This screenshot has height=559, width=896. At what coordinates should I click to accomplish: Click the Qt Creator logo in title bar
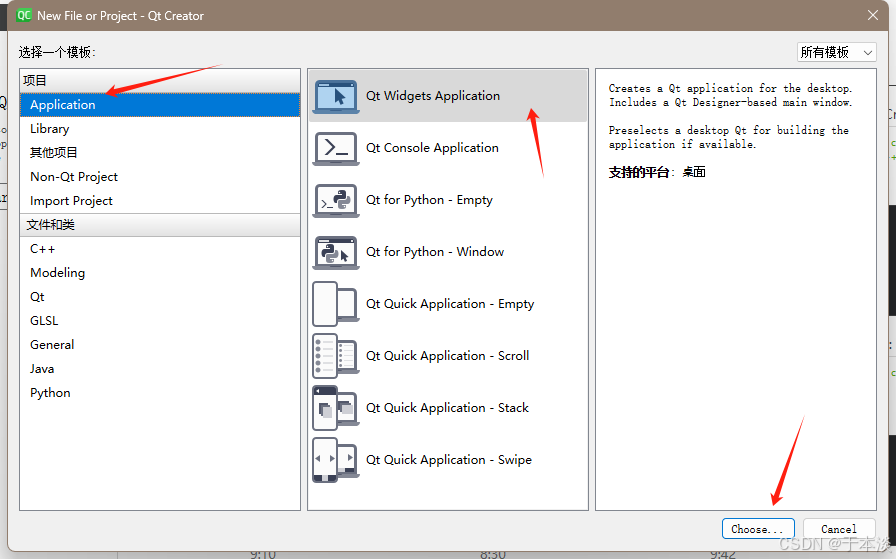[x=24, y=15]
